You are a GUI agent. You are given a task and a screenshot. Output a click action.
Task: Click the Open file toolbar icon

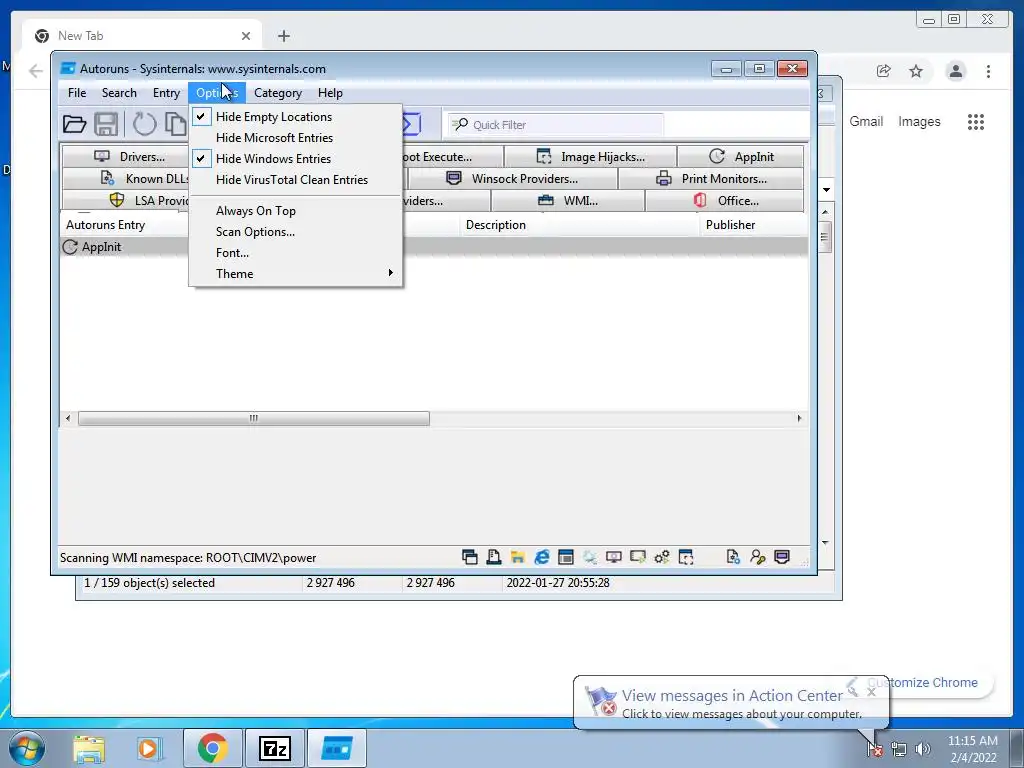pyautogui.click(x=74, y=124)
